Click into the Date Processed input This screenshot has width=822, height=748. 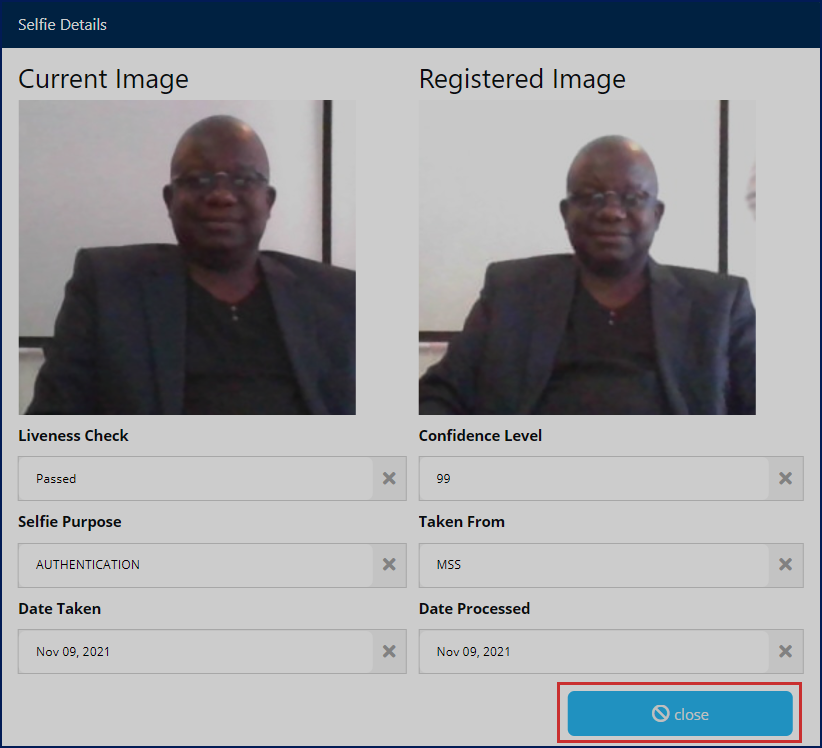point(594,652)
